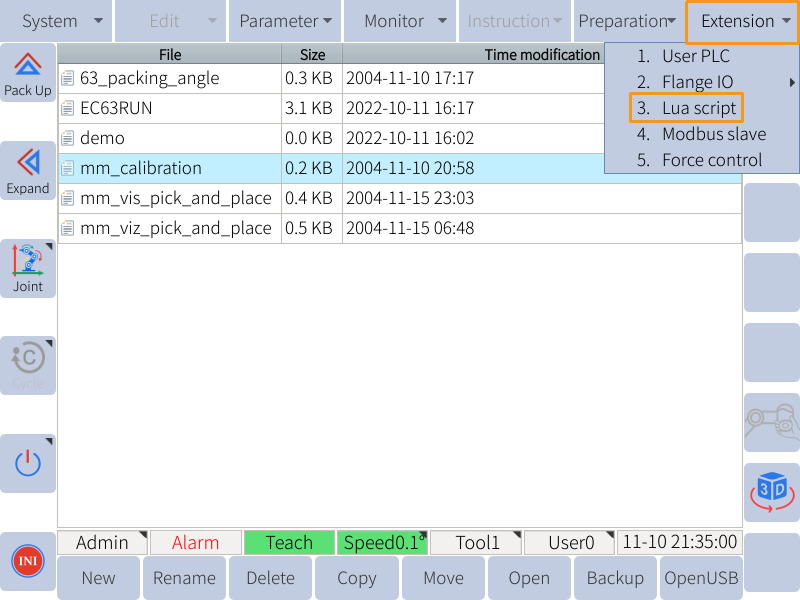800x600 pixels.
Task: Click the blue power servo icon
Action: (x=28, y=464)
